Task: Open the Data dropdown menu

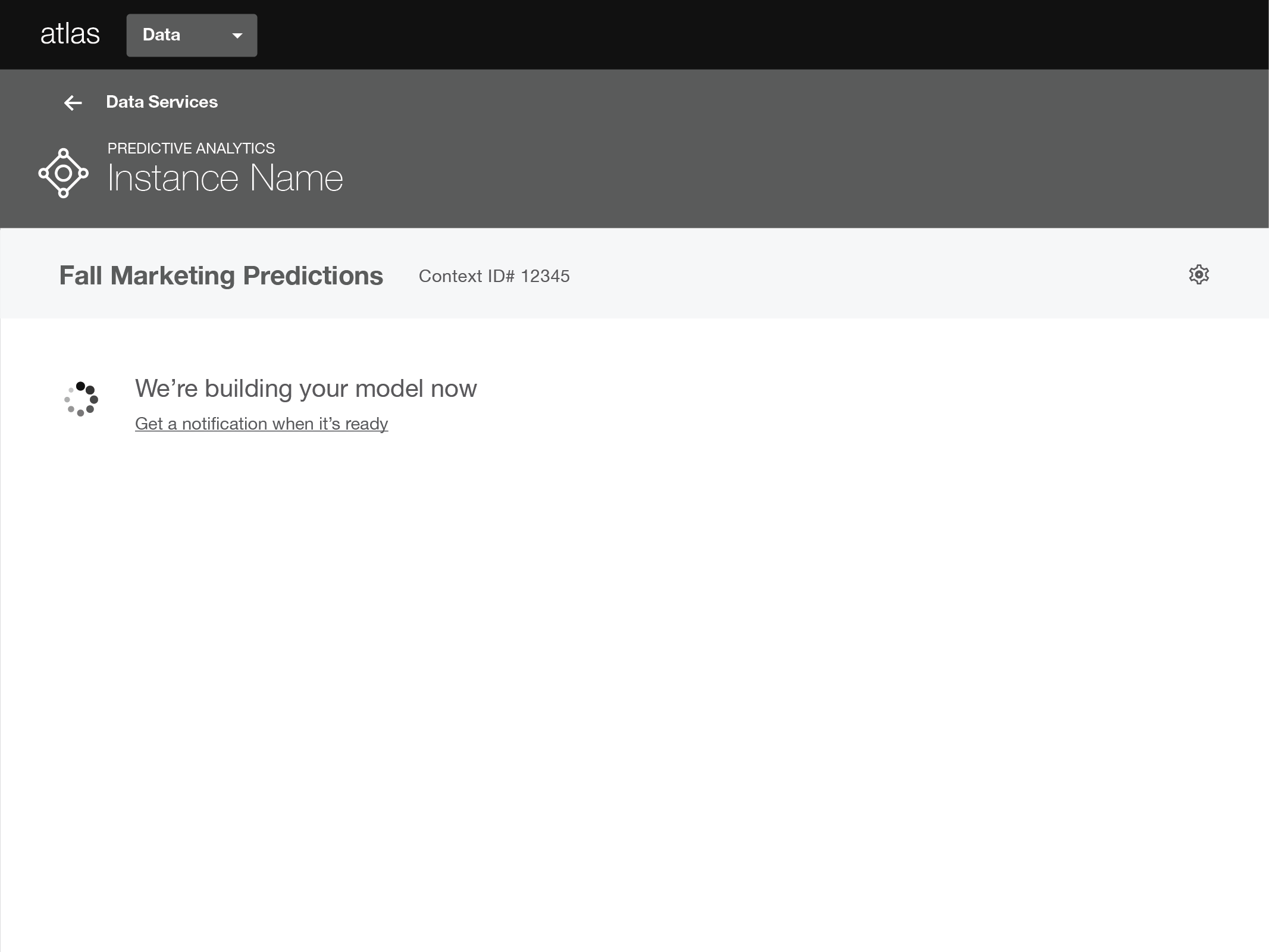Action: [192, 35]
